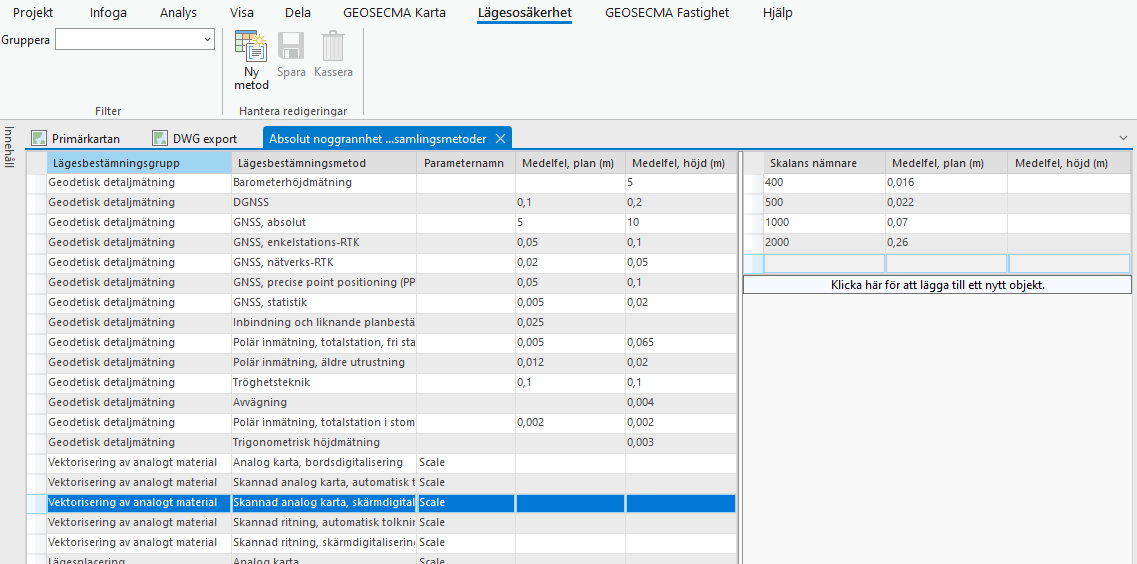The width and height of the screenshot is (1137, 564).
Task: Click the empty Skalans nämnare input cell
Action: tap(824, 264)
